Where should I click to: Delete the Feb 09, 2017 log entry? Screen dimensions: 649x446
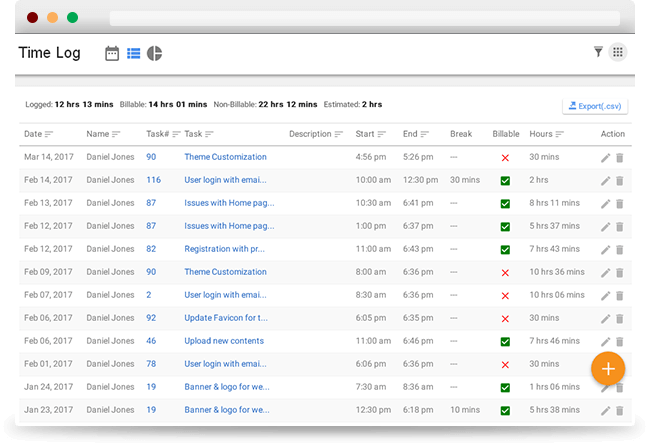(620, 273)
